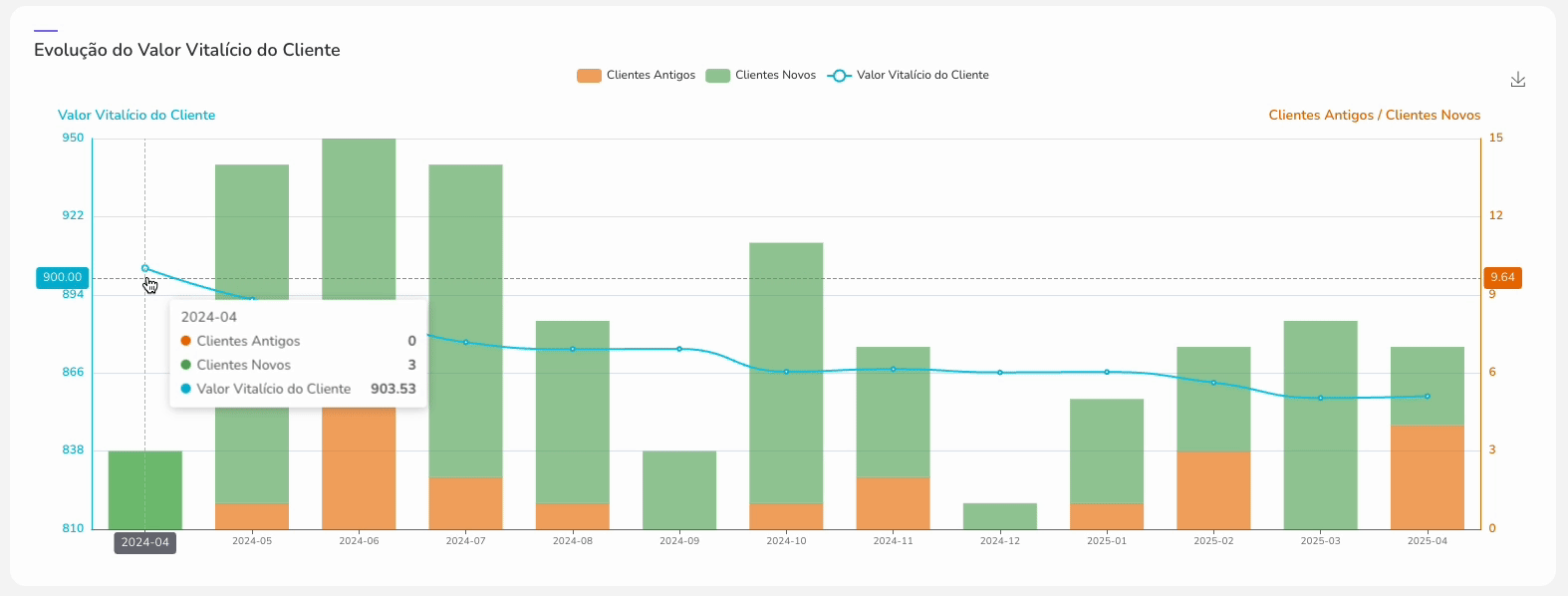The image size is (1568, 596).
Task: Click the line data point at 2024-10
Action: tap(786, 372)
